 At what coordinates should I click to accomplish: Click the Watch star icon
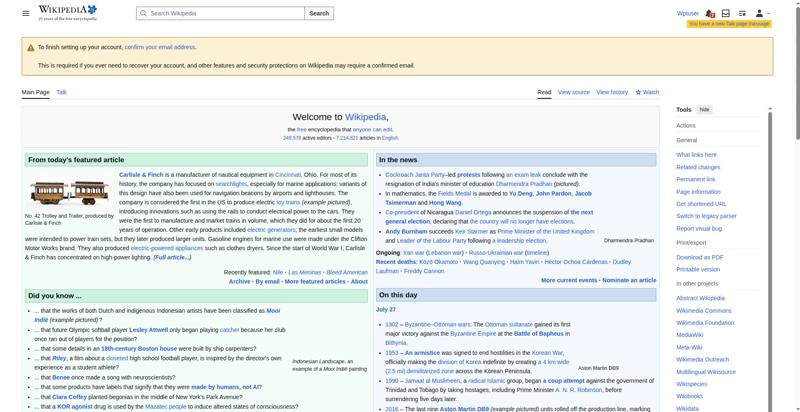(638, 92)
